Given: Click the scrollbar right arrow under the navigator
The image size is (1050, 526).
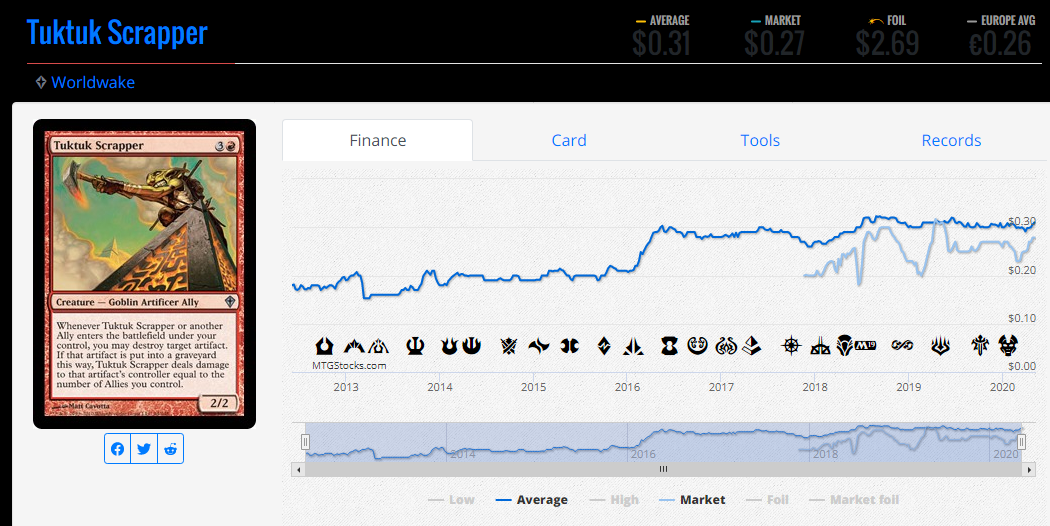Looking at the screenshot, I should [1029, 470].
